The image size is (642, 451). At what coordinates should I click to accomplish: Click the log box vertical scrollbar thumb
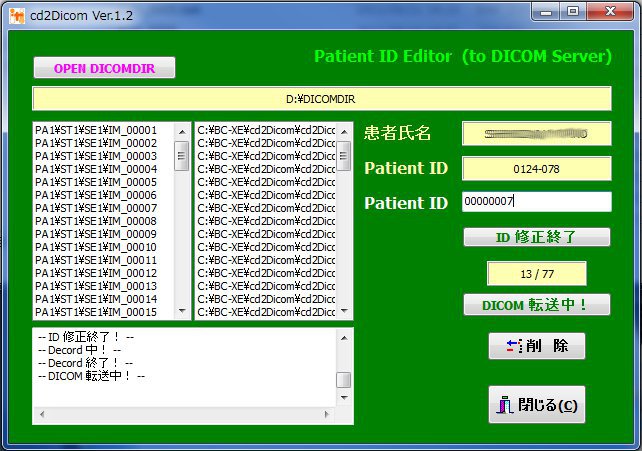(x=344, y=380)
